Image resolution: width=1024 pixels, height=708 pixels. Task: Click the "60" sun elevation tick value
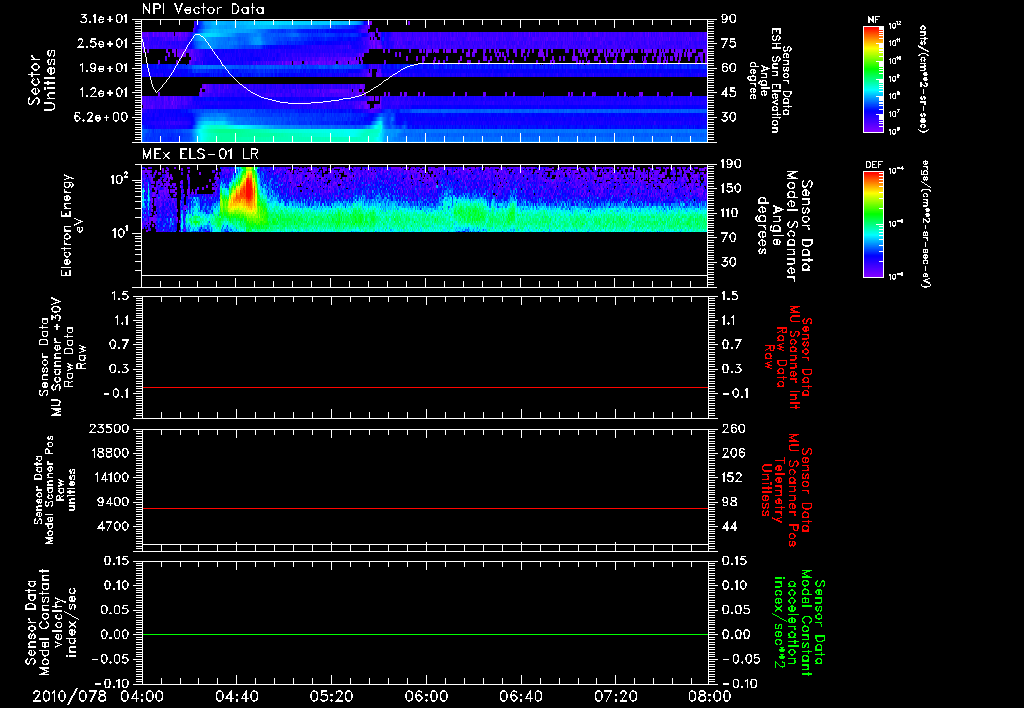[x=729, y=68]
